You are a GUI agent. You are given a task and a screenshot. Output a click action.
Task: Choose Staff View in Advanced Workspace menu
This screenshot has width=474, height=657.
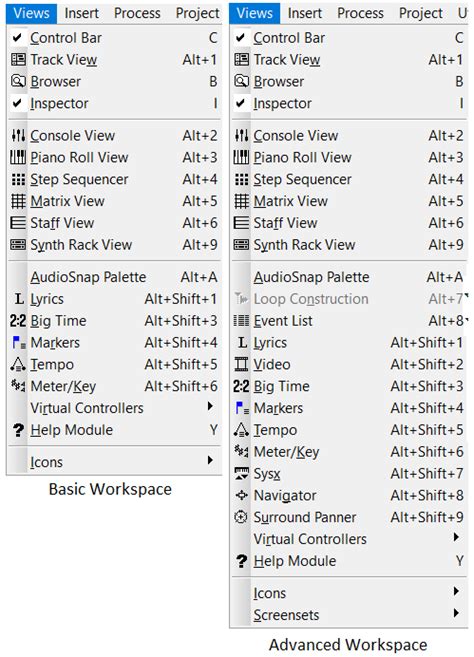point(349,223)
